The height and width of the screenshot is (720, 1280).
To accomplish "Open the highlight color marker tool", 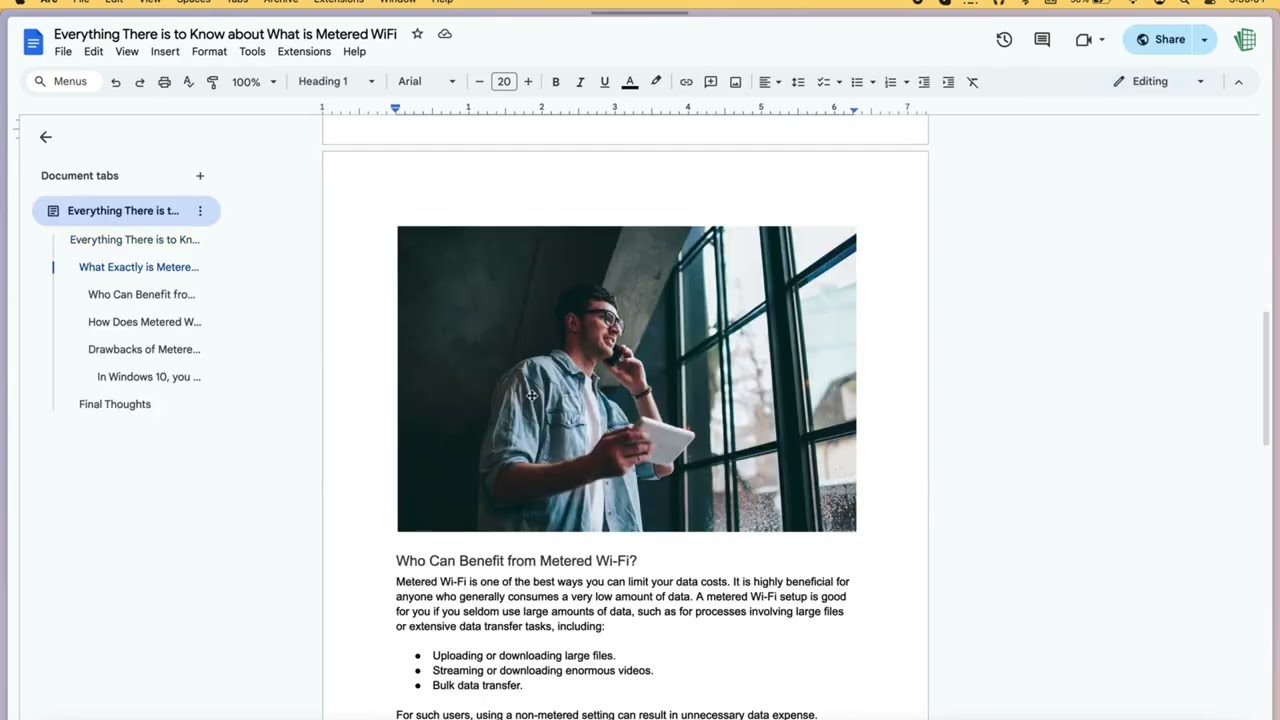I will click(656, 82).
